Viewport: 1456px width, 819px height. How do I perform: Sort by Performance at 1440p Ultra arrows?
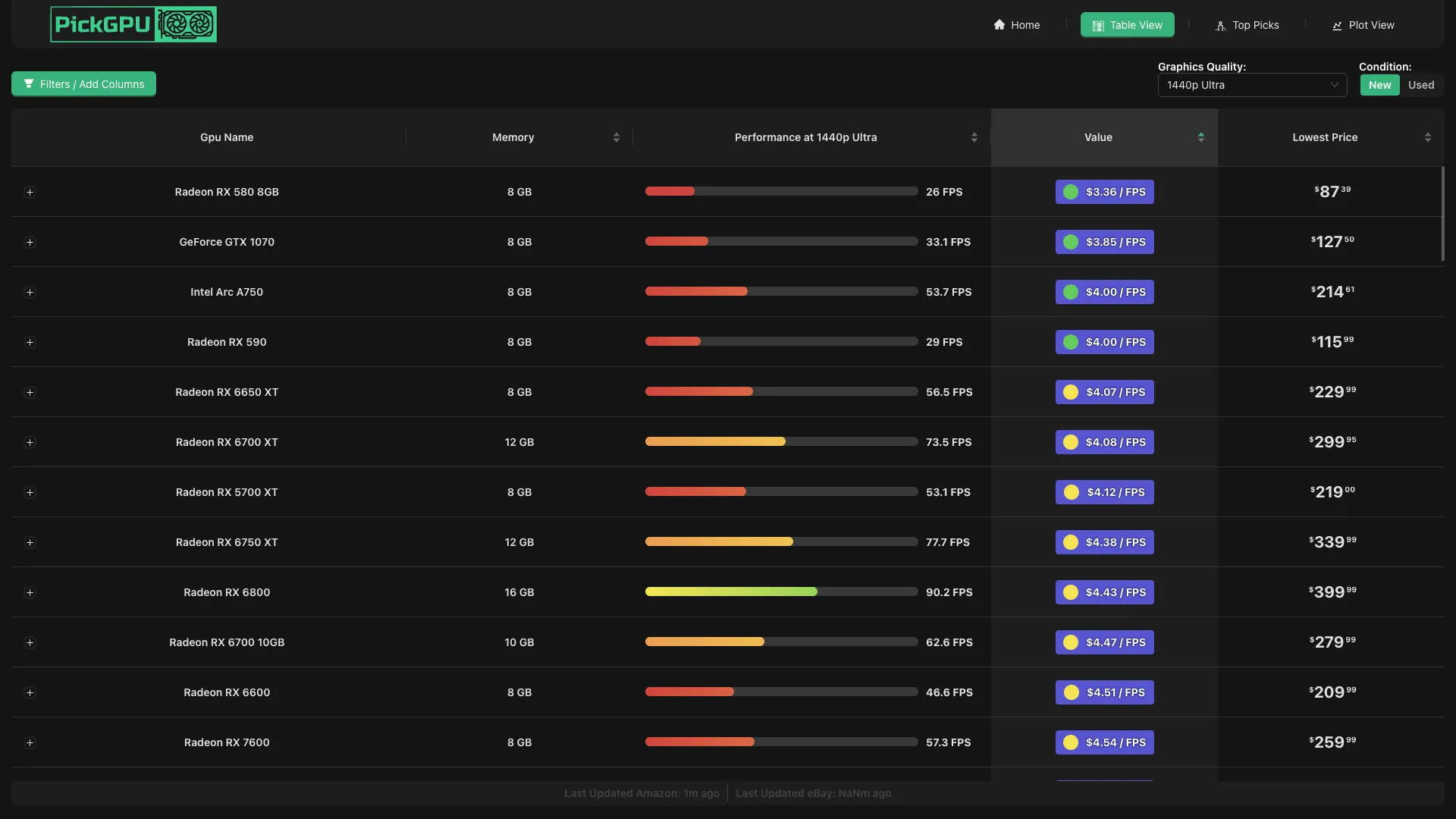[974, 137]
